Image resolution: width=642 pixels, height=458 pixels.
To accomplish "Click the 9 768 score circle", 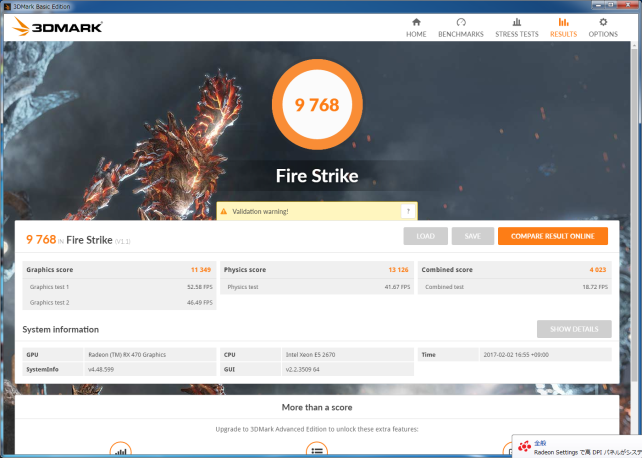I will point(317,104).
